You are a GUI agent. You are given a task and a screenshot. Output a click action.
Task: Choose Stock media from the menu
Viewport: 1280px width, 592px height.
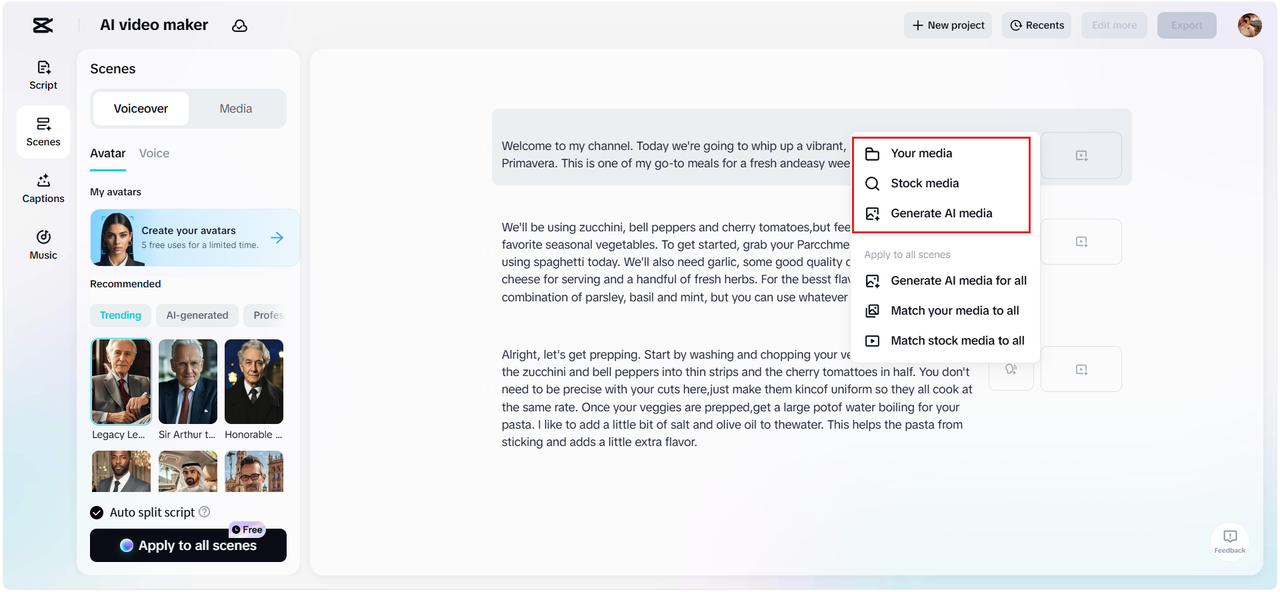pyautogui.click(x=924, y=183)
